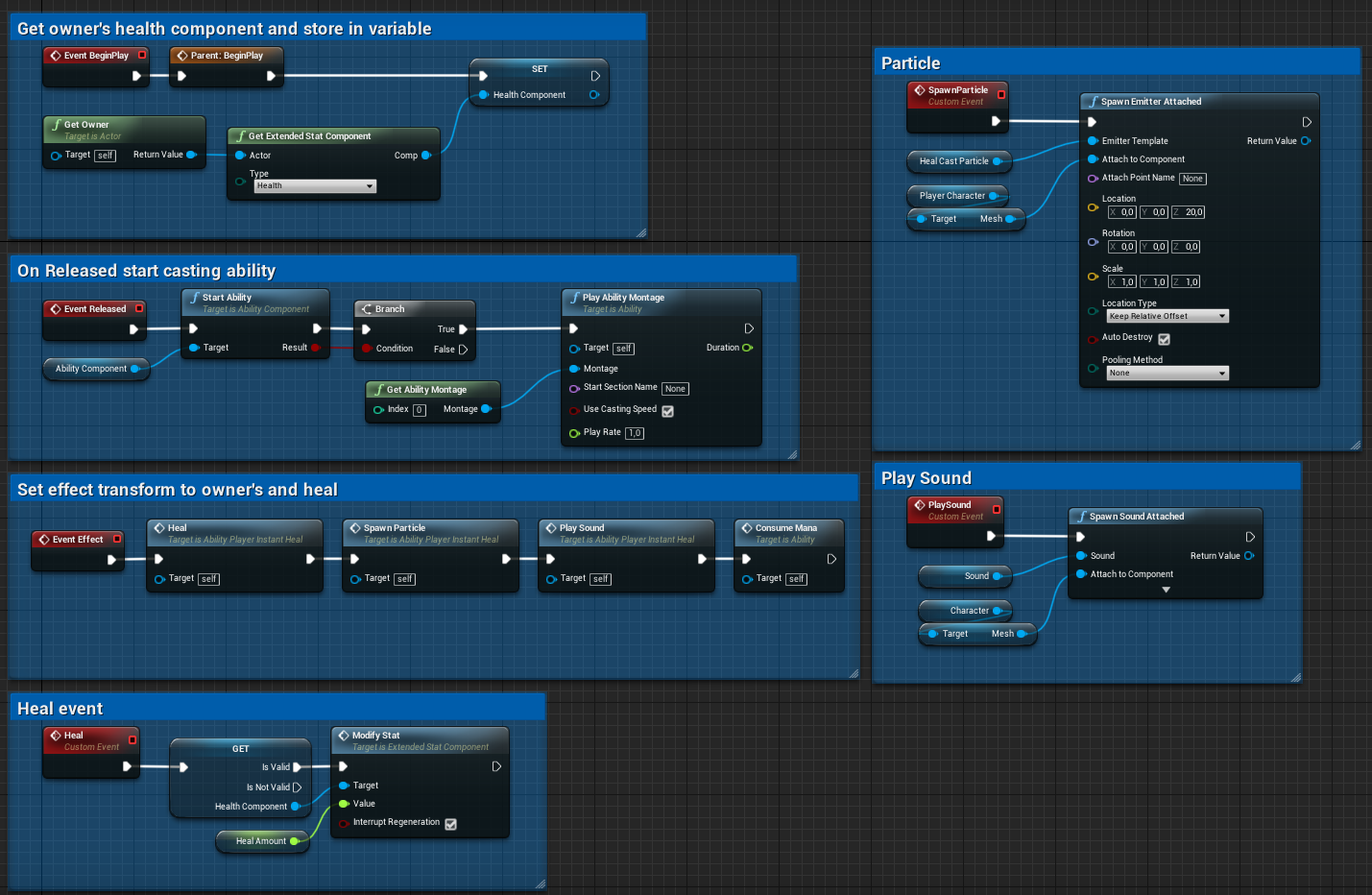This screenshot has height=895, width=1372.
Task: Open the Pooling Method dropdown
Action: pyautogui.click(x=1167, y=373)
